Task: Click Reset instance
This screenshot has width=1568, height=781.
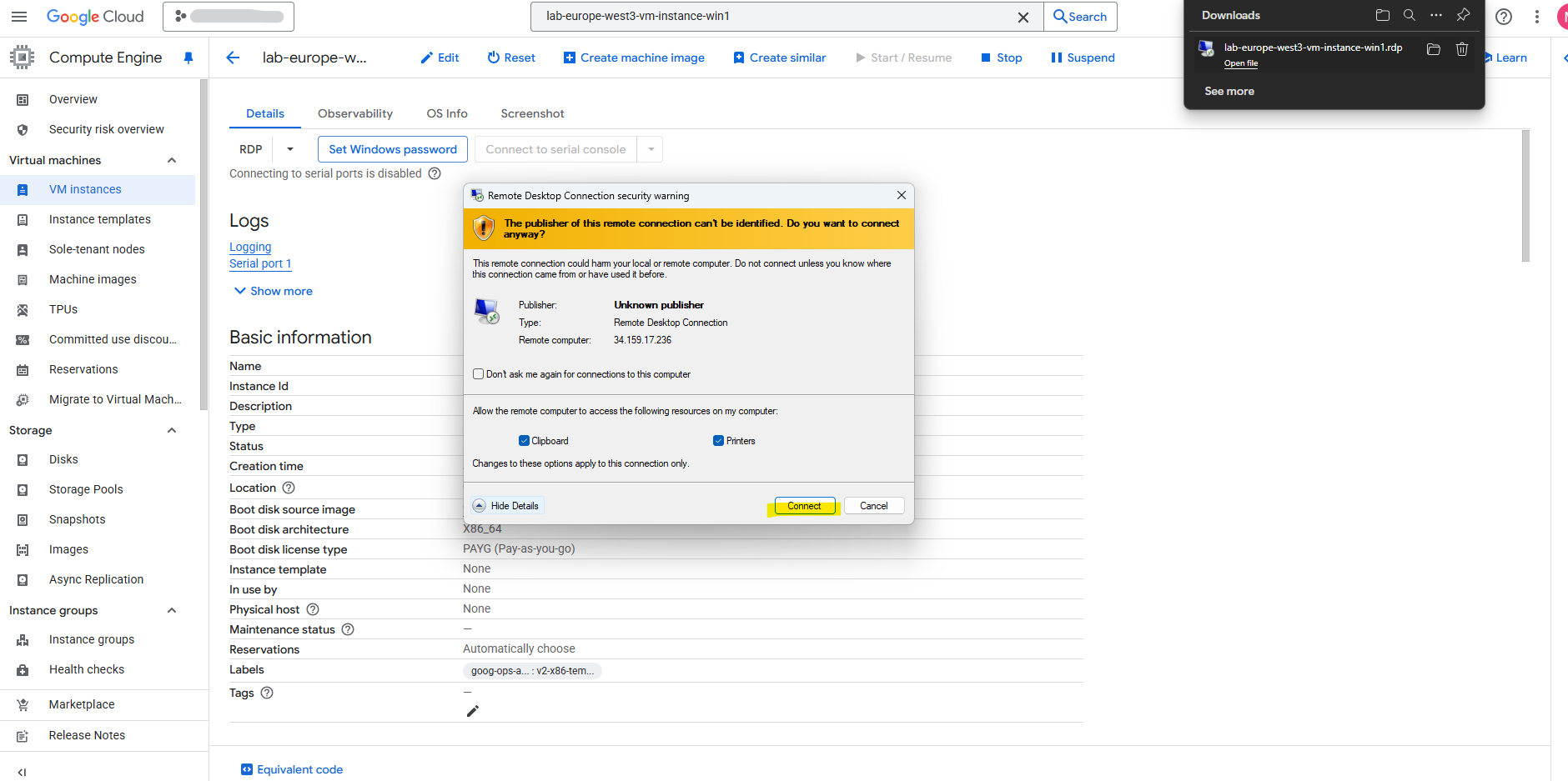Action: (511, 58)
